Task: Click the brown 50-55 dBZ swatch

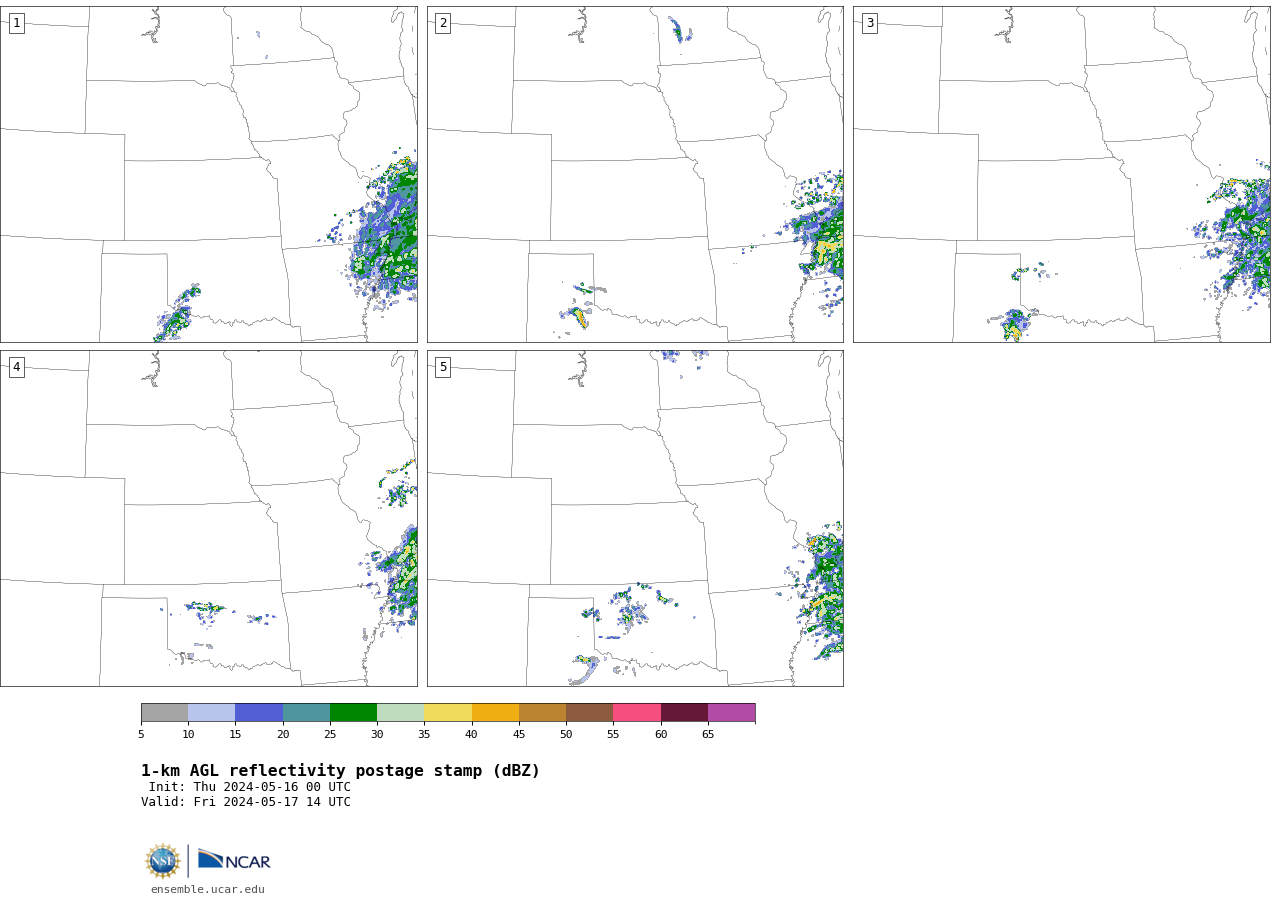Action: coord(589,712)
